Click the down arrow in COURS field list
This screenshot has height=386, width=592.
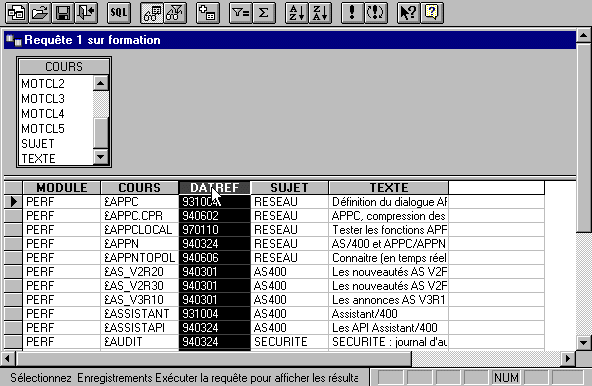[101, 156]
